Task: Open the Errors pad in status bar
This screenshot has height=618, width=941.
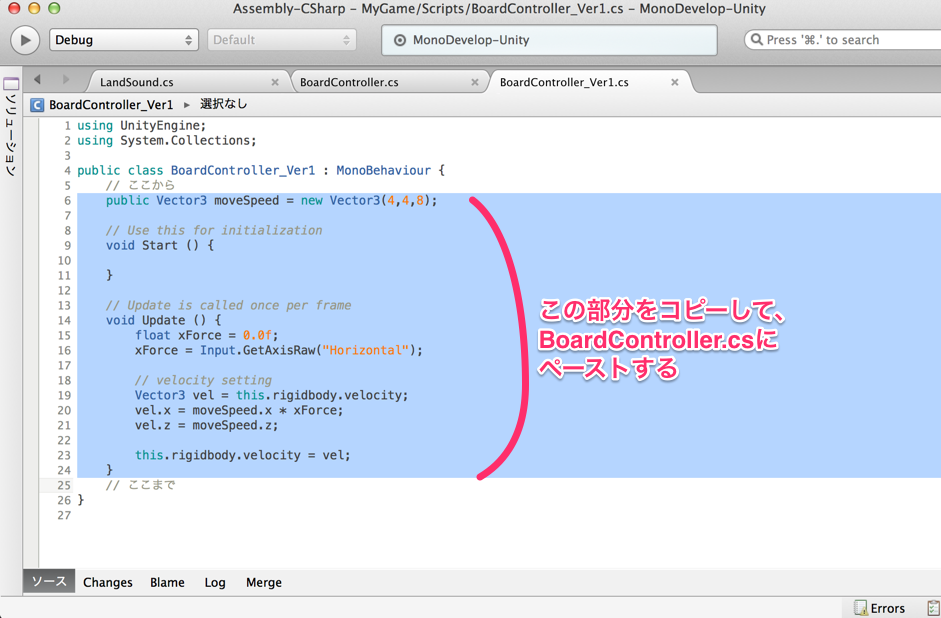Action: click(880, 608)
